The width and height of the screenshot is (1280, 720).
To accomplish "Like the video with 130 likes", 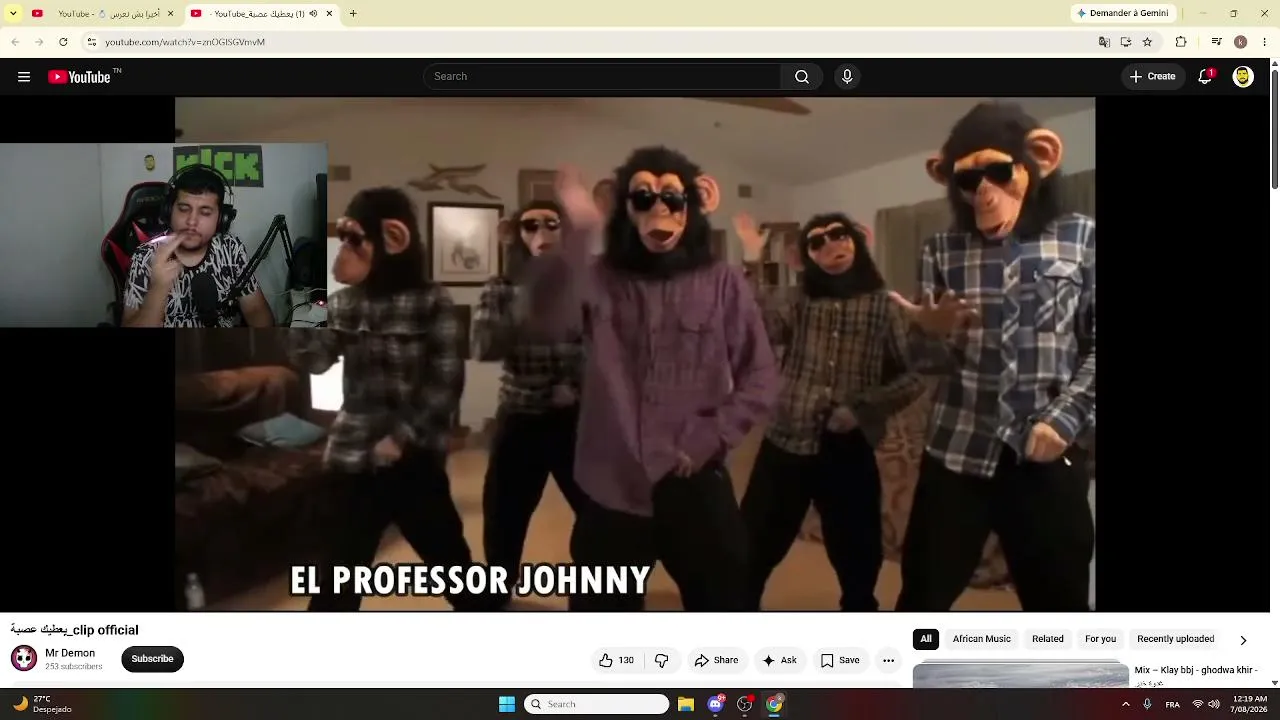I will [616, 660].
